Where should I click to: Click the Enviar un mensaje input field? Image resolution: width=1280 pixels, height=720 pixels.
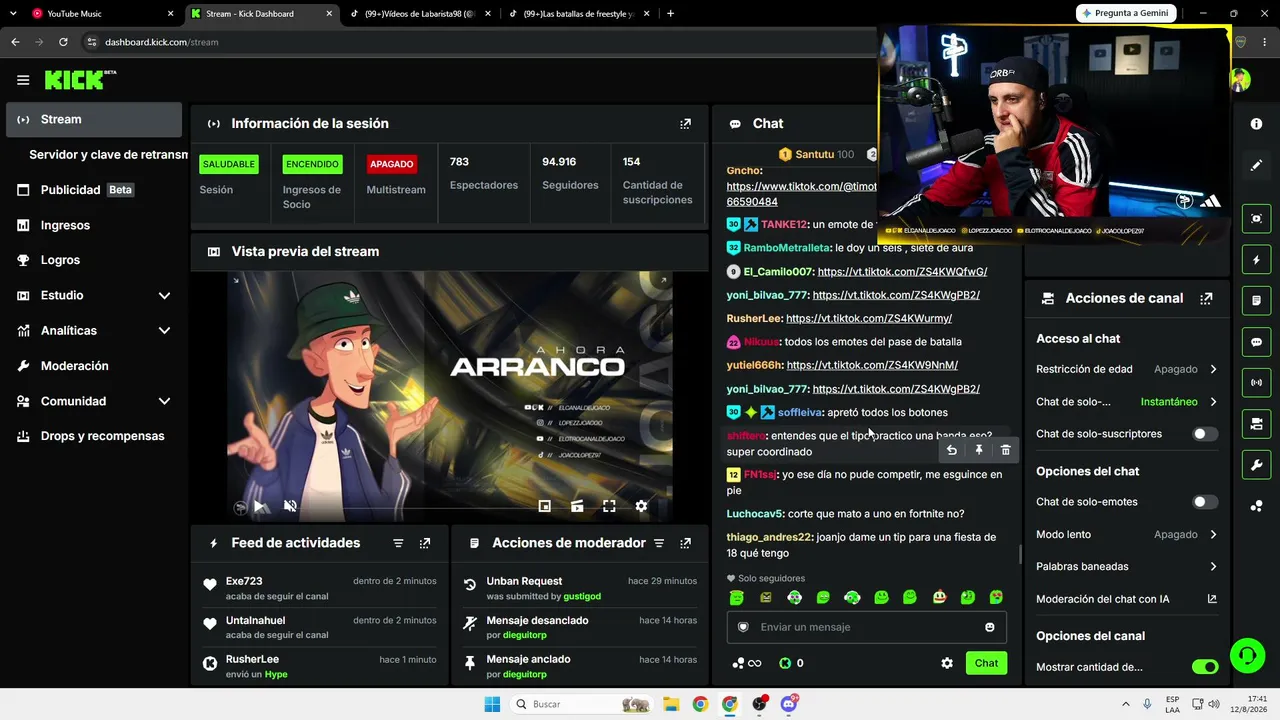[866, 627]
